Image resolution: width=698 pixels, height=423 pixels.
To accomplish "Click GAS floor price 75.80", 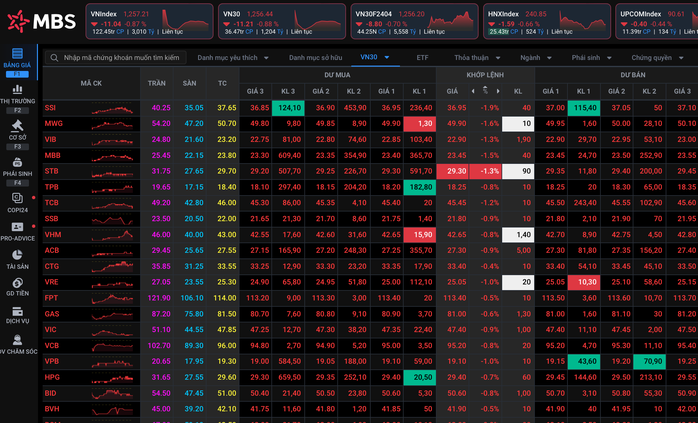I will [194, 314].
